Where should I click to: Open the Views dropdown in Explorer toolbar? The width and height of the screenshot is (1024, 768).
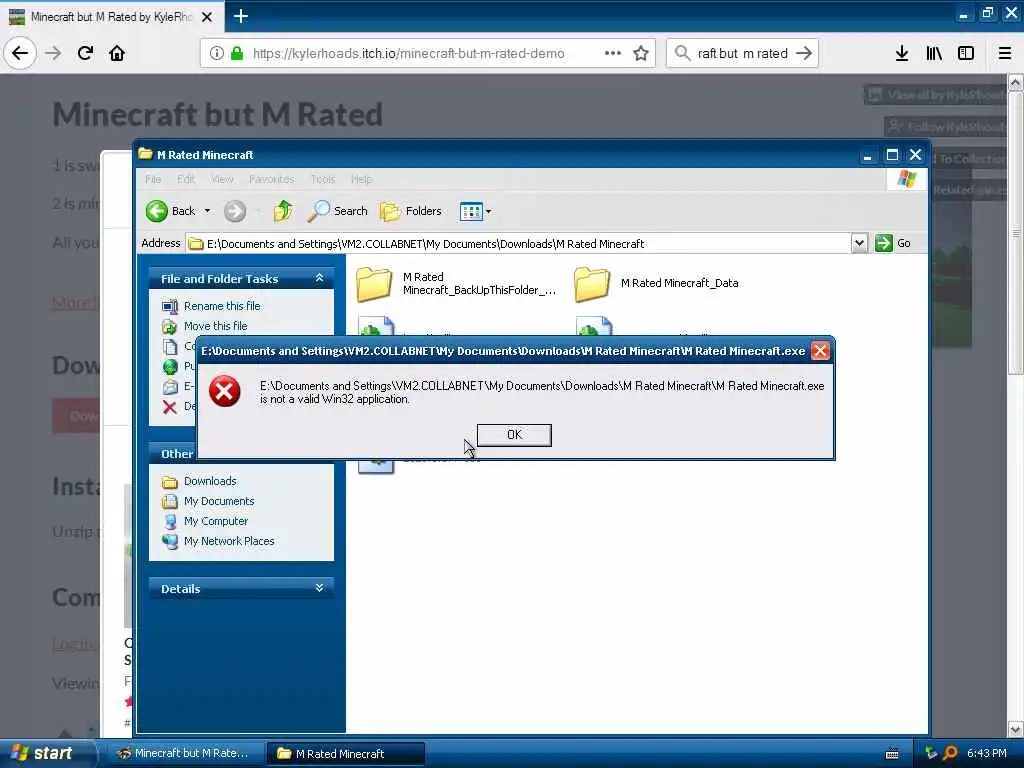tap(475, 211)
